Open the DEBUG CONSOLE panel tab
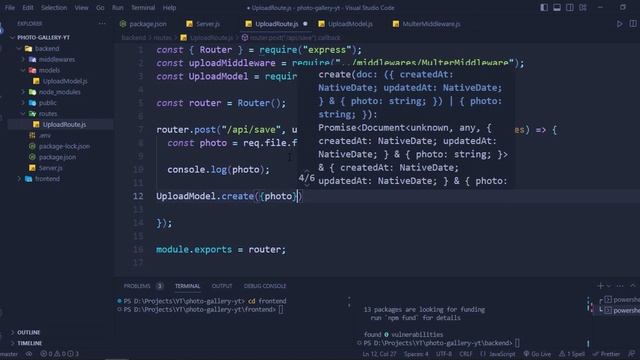640x360 pixels. click(x=265, y=286)
